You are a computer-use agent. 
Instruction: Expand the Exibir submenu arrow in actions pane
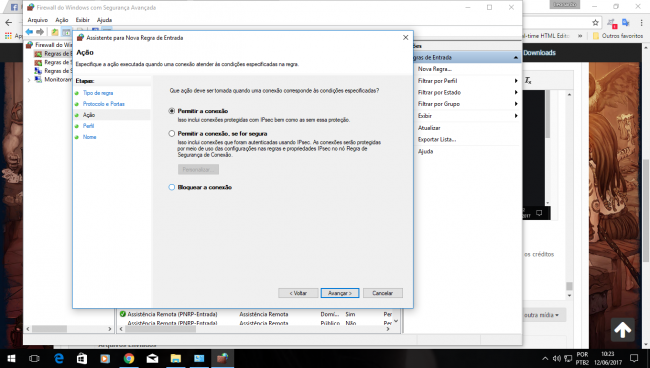(516, 116)
